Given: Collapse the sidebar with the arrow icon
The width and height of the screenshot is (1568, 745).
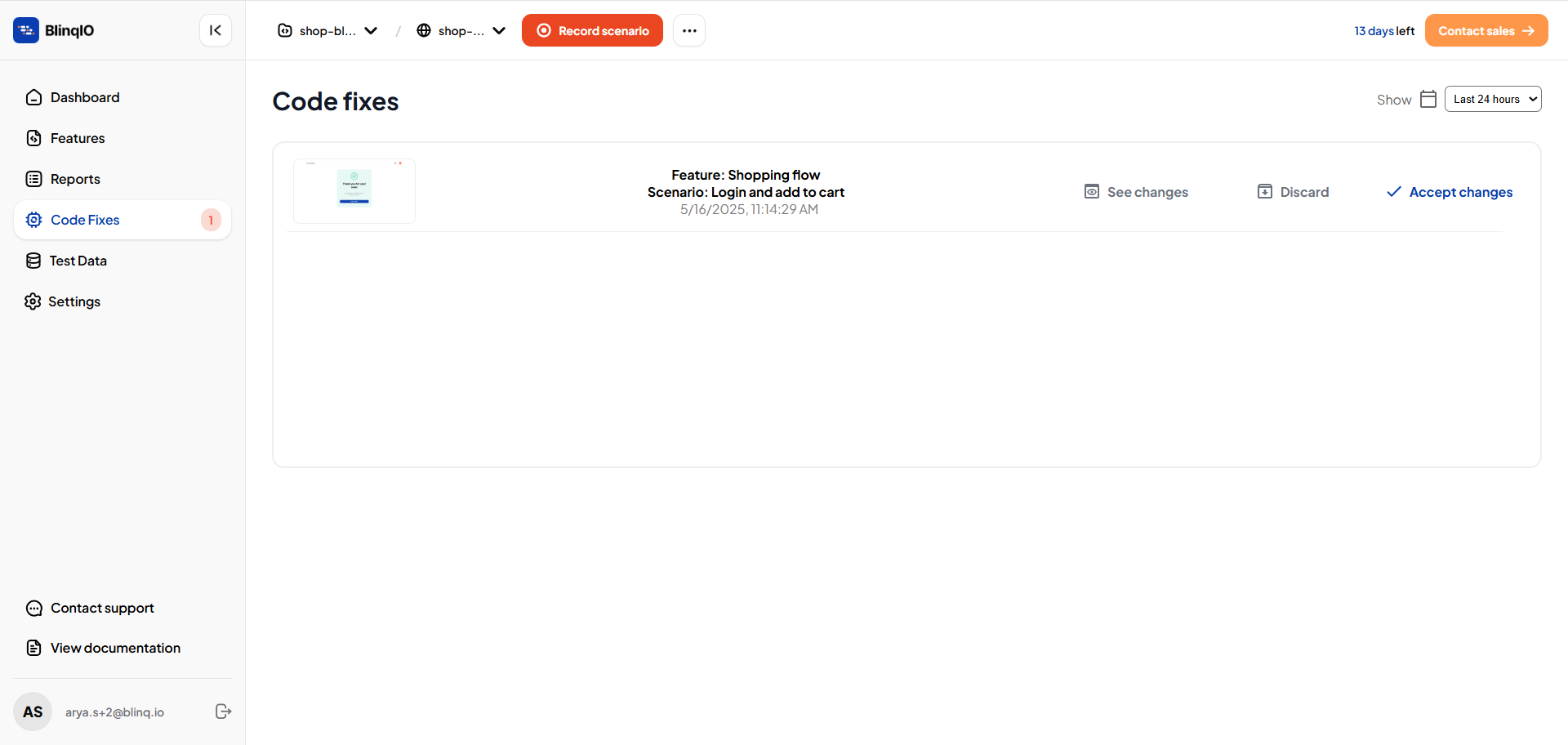Looking at the screenshot, I should click(216, 30).
